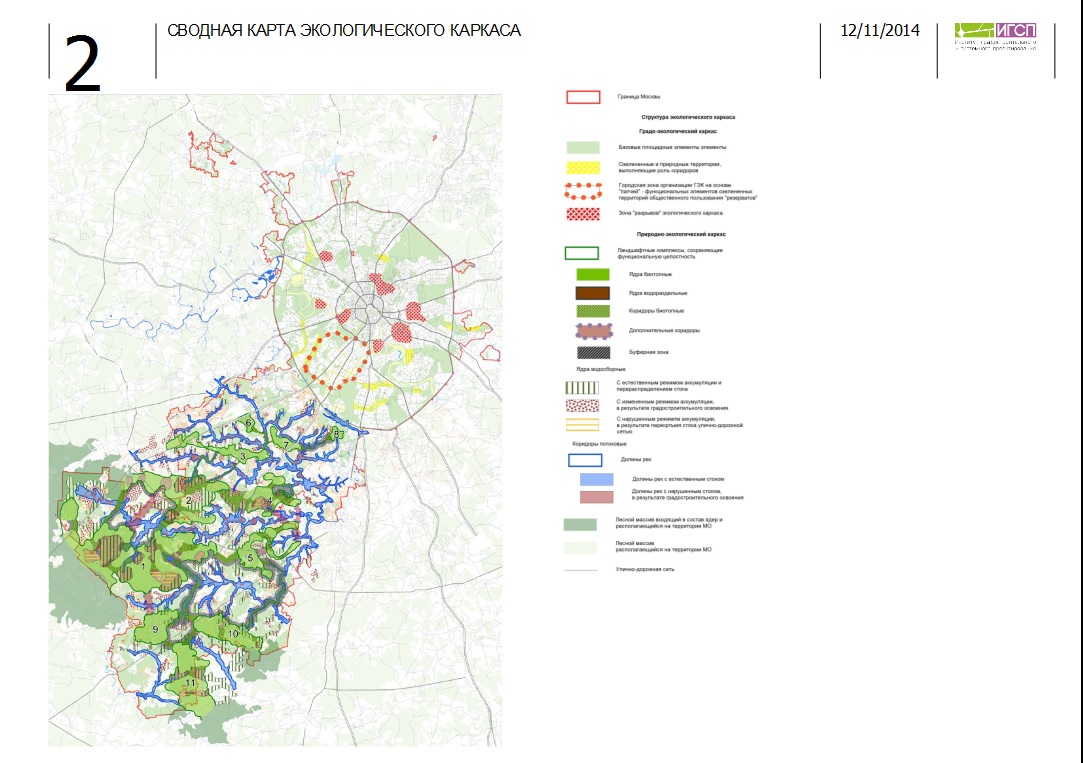Click the pink disturbed-flow river valleys swatch
Image resolution: width=1083 pixels, height=763 pixels.
tap(596, 497)
